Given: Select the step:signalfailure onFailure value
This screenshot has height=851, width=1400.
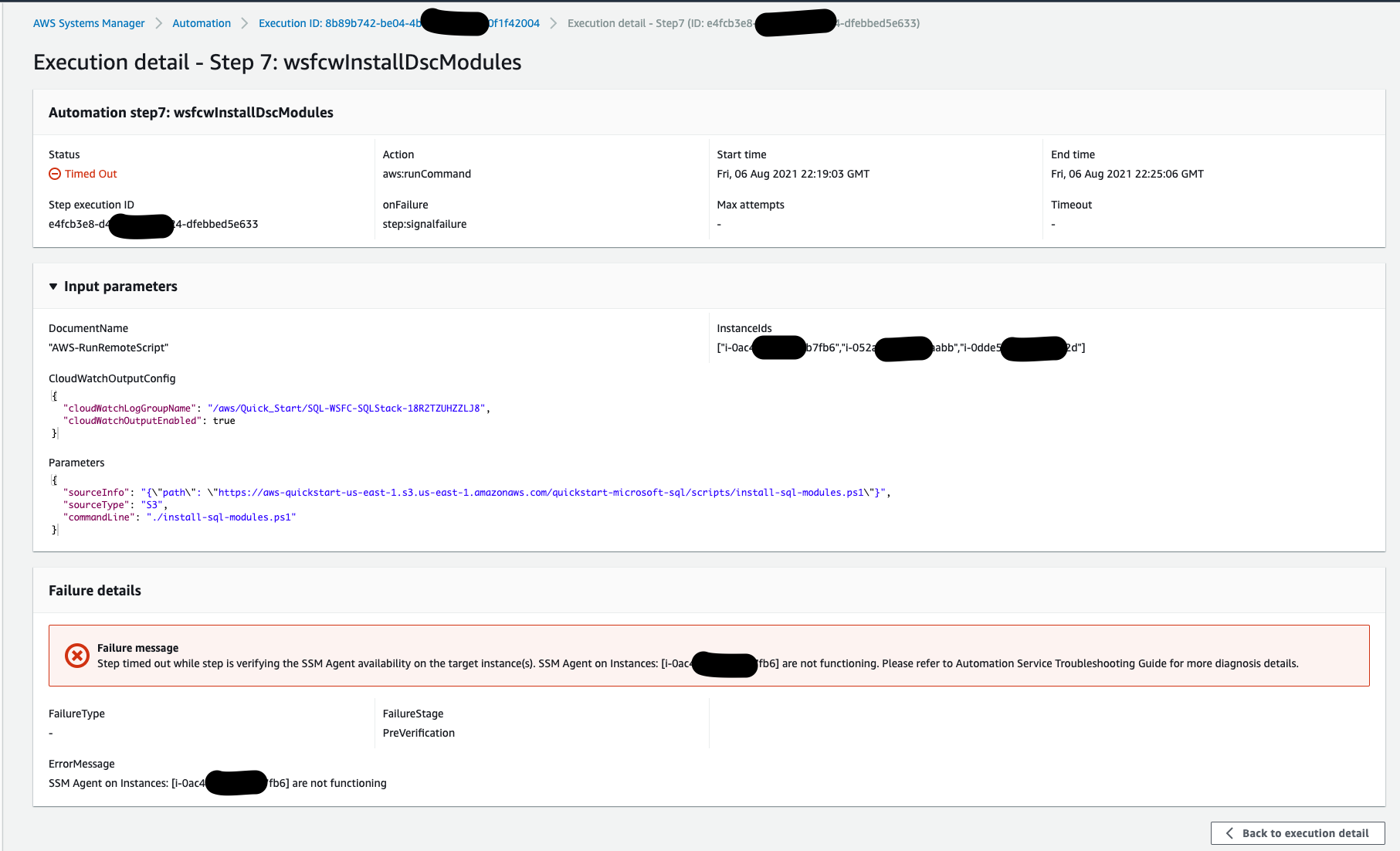Looking at the screenshot, I should tap(425, 224).
